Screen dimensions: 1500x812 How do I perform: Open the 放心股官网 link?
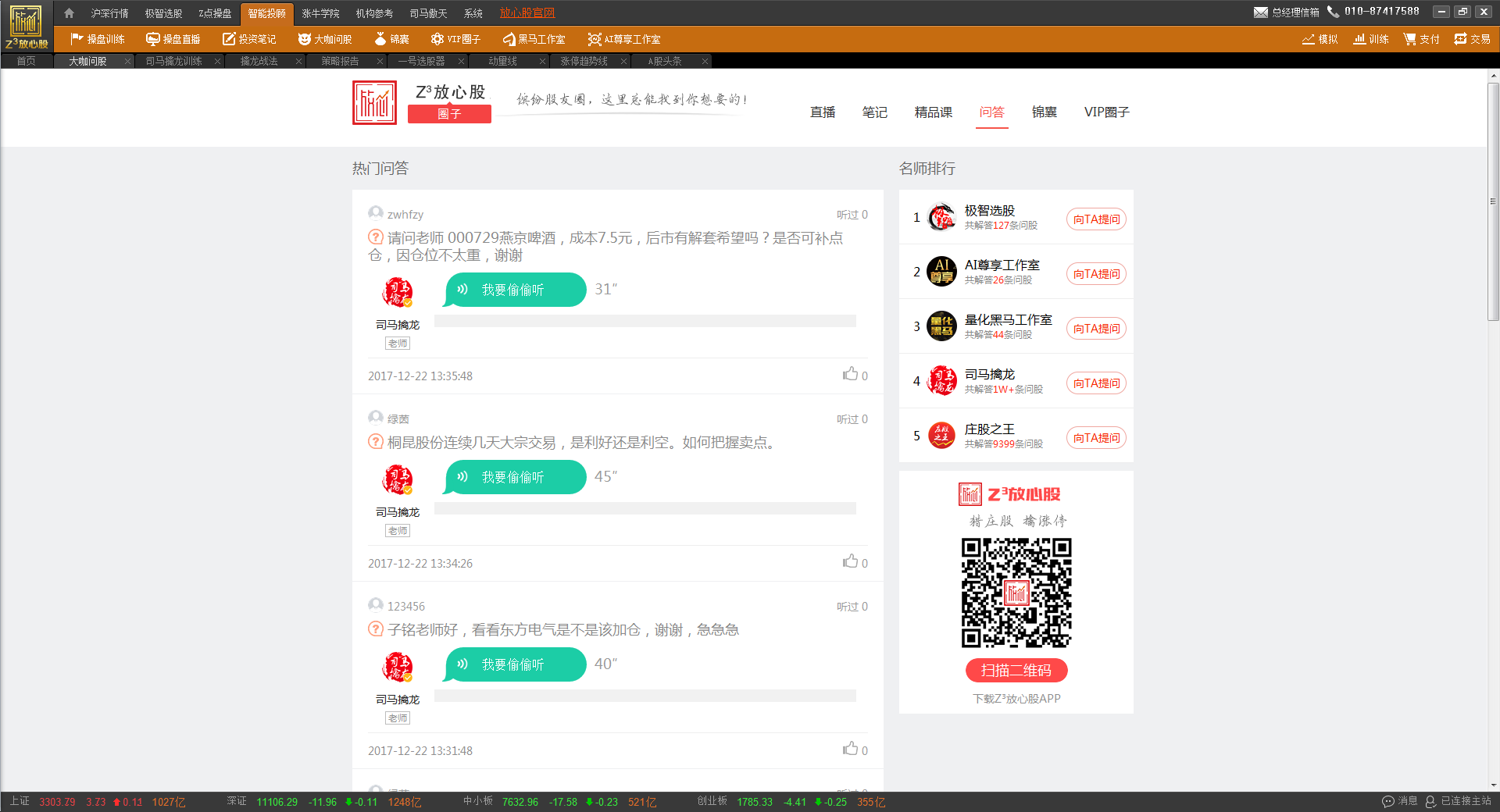click(527, 13)
